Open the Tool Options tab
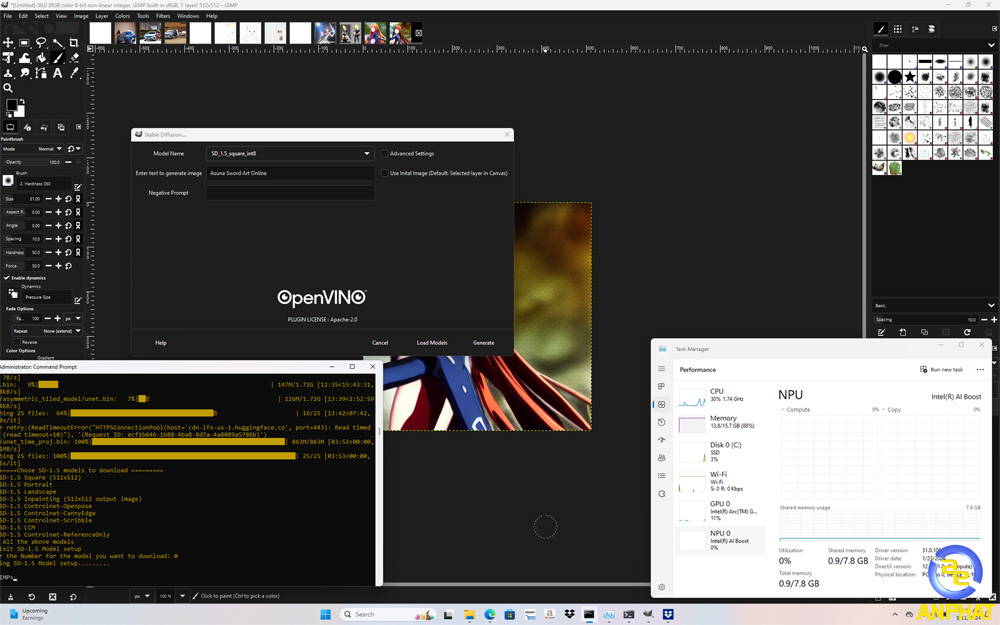The image size is (1000, 625). tap(10, 127)
